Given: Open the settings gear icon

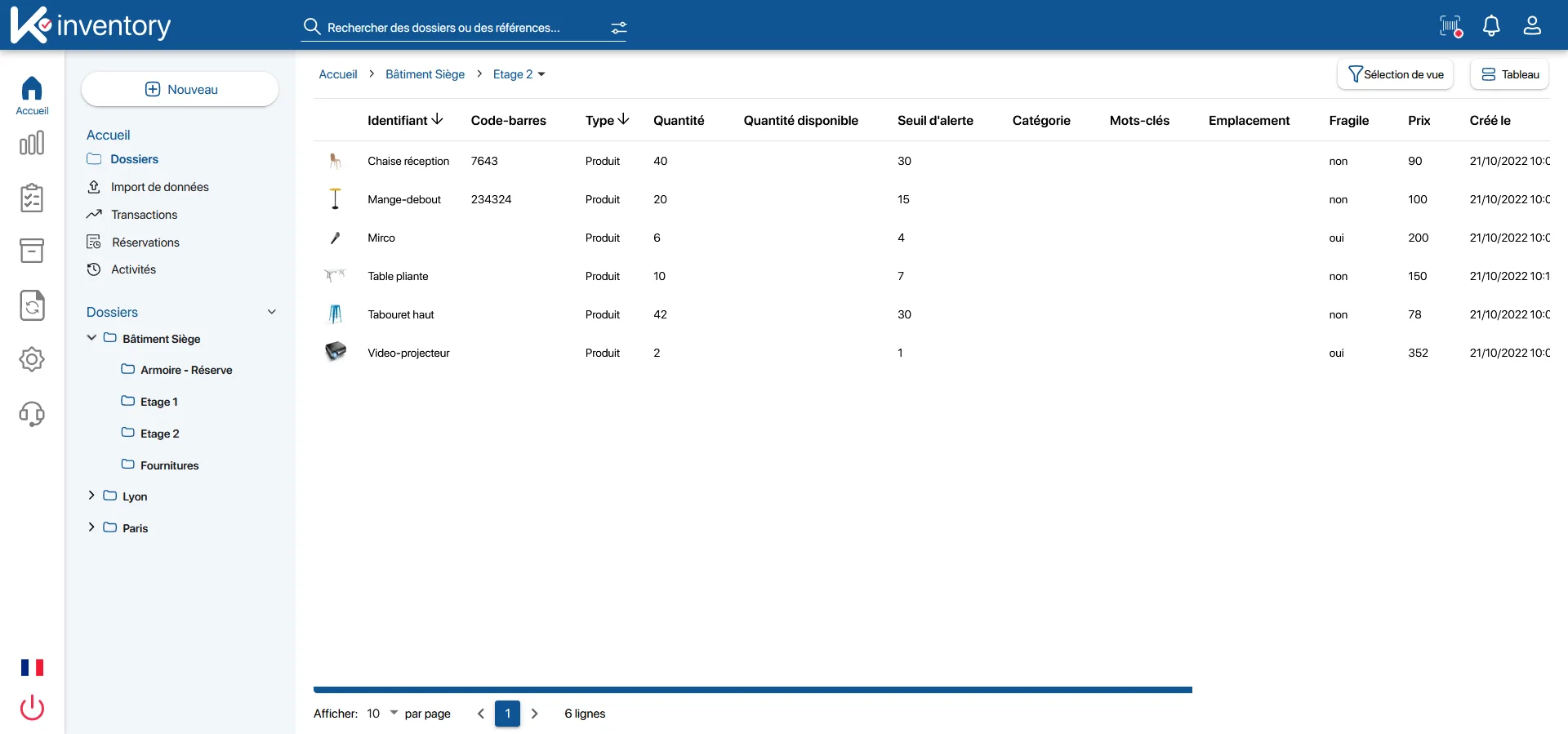Looking at the screenshot, I should pos(32,359).
